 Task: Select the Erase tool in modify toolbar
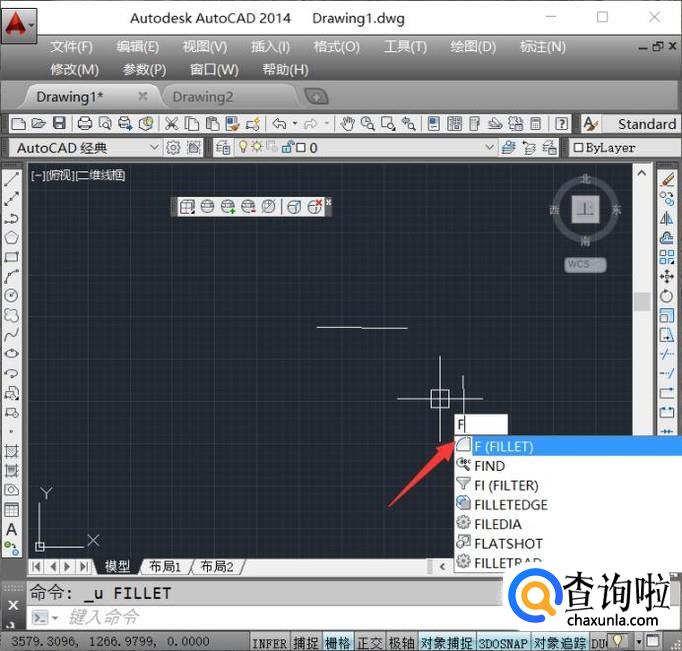(667, 179)
